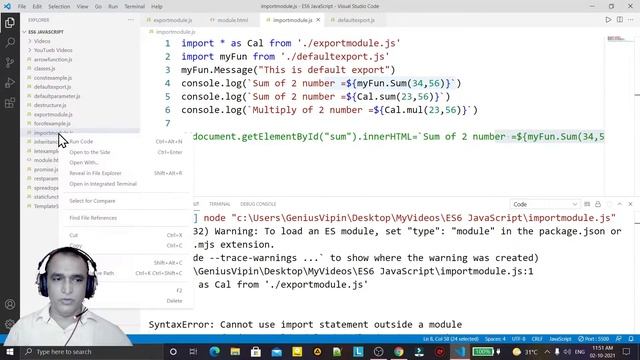The width and height of the screenshot is (640, 360).
Task: Open Microsoft Edge from taskbar
Action: (214, 351)
